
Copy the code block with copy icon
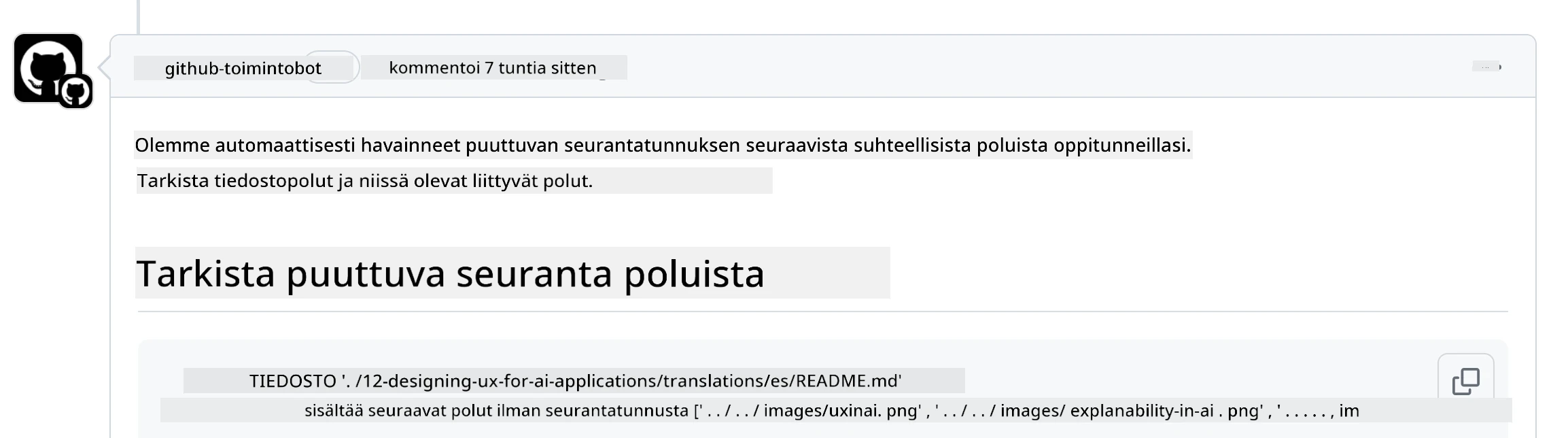[x=1465, y=381]
